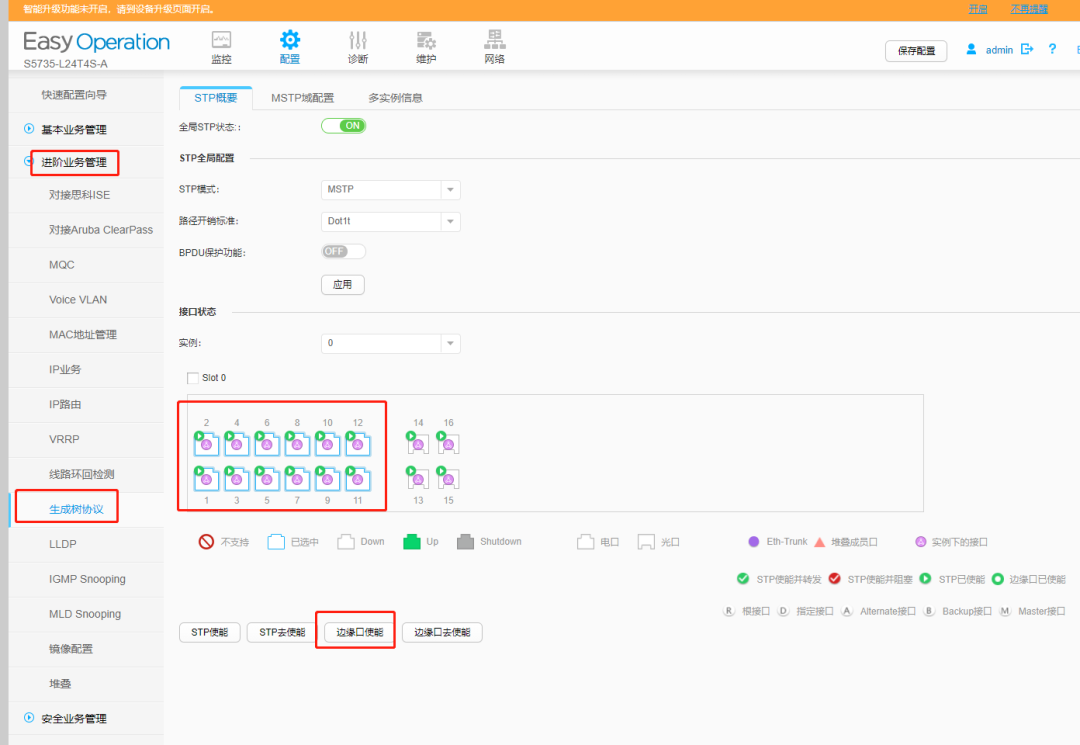Image resolution: width=1080 pixels, height=745 pixels.
Task: Open 镜像配置 in the sidebar
Action: (x=86, y=649)
